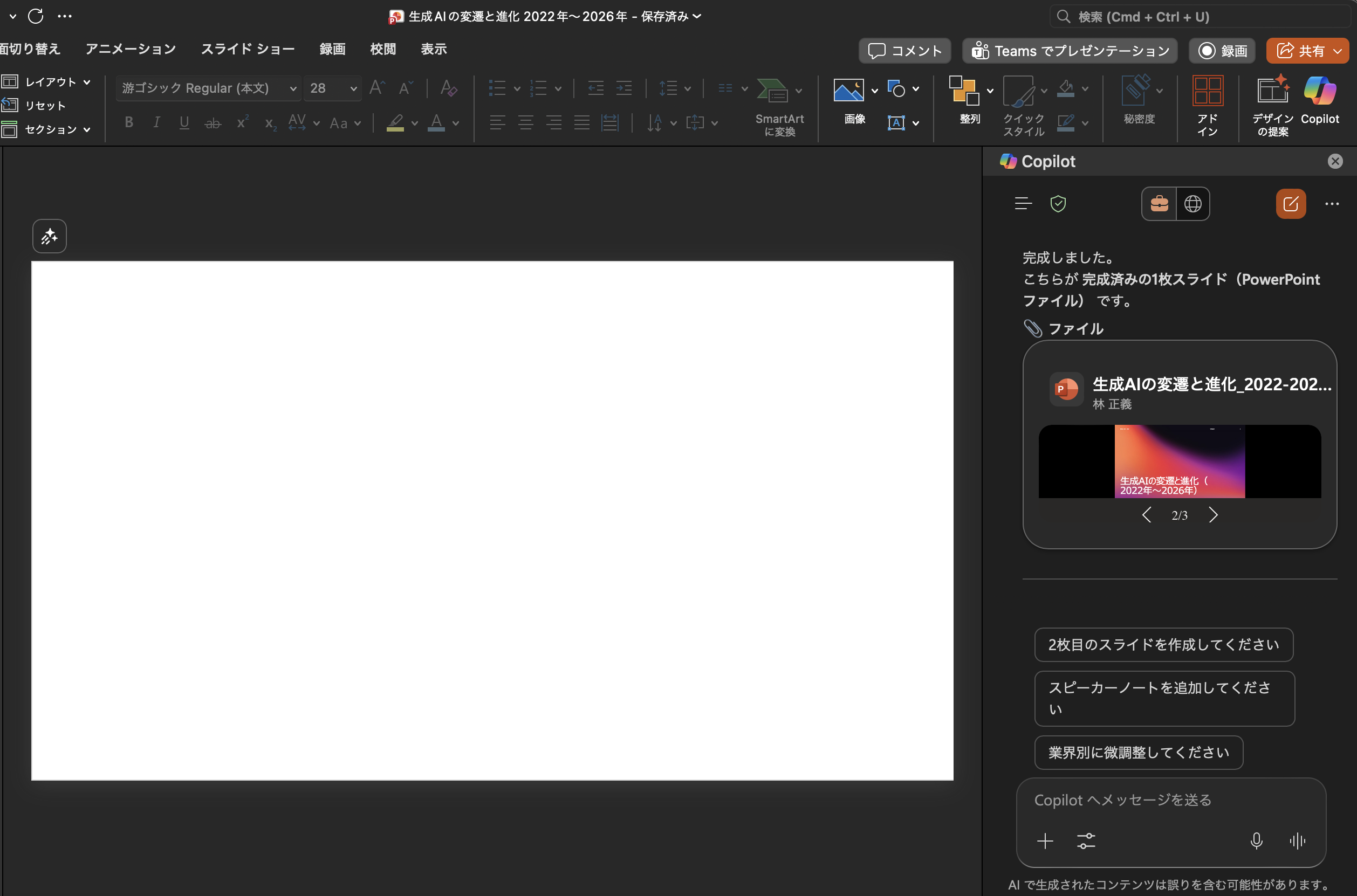The width and height of the screenshot is (1357, 896).
Task: Toggle bold formatting
Action: click(x=129, y=122)
